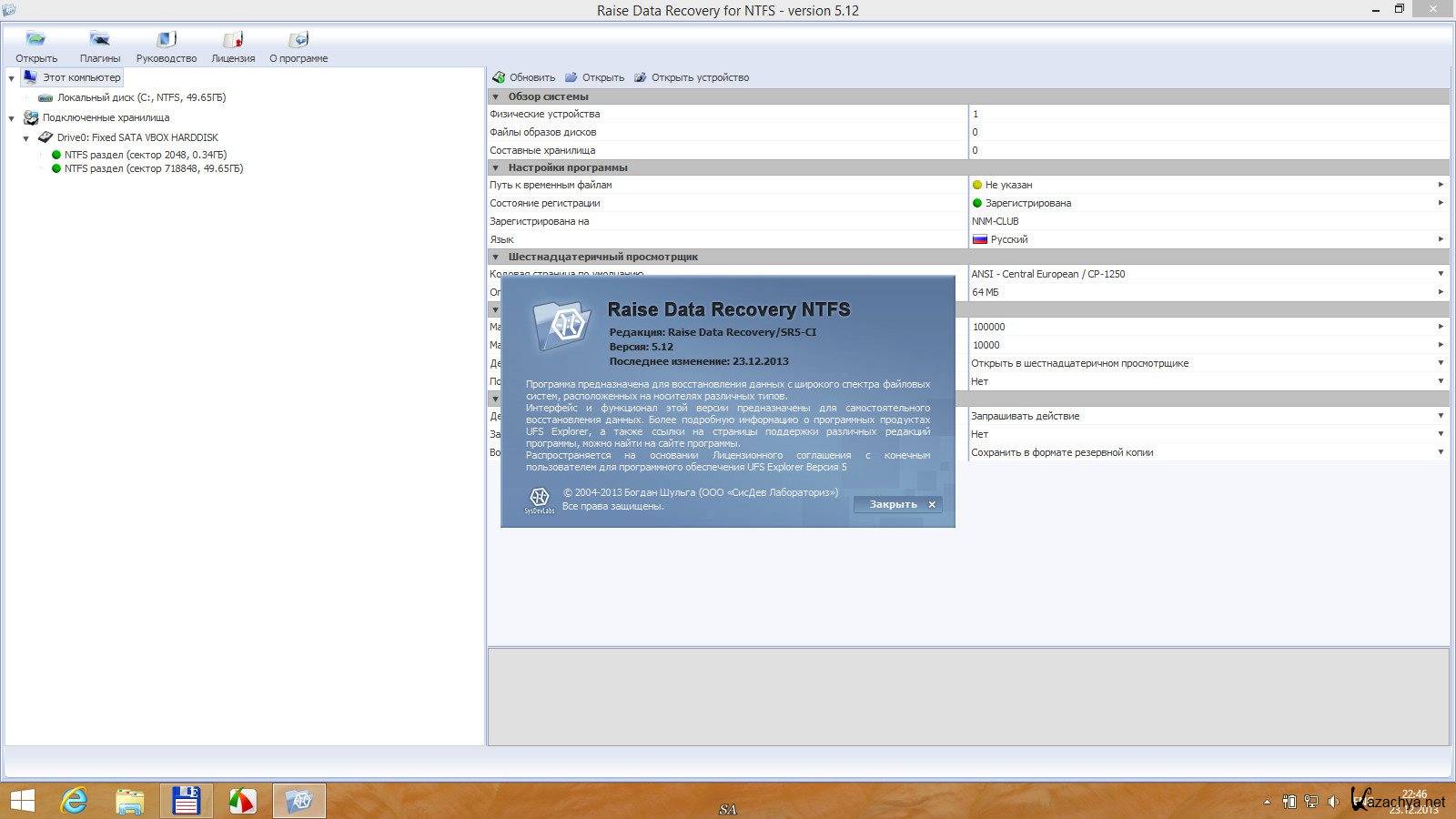Click the О программе about icon

(298, 40)
